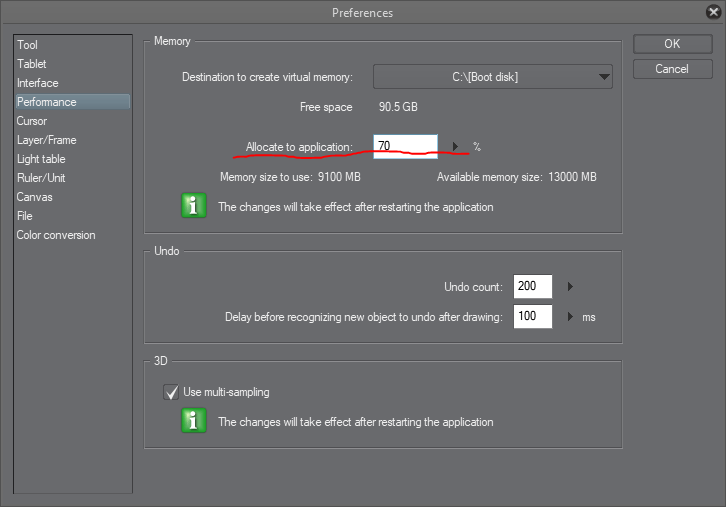Show the Ruler/Unit settings
The width and height of the screenshot is (726, 507).
[x=41, y=178]
